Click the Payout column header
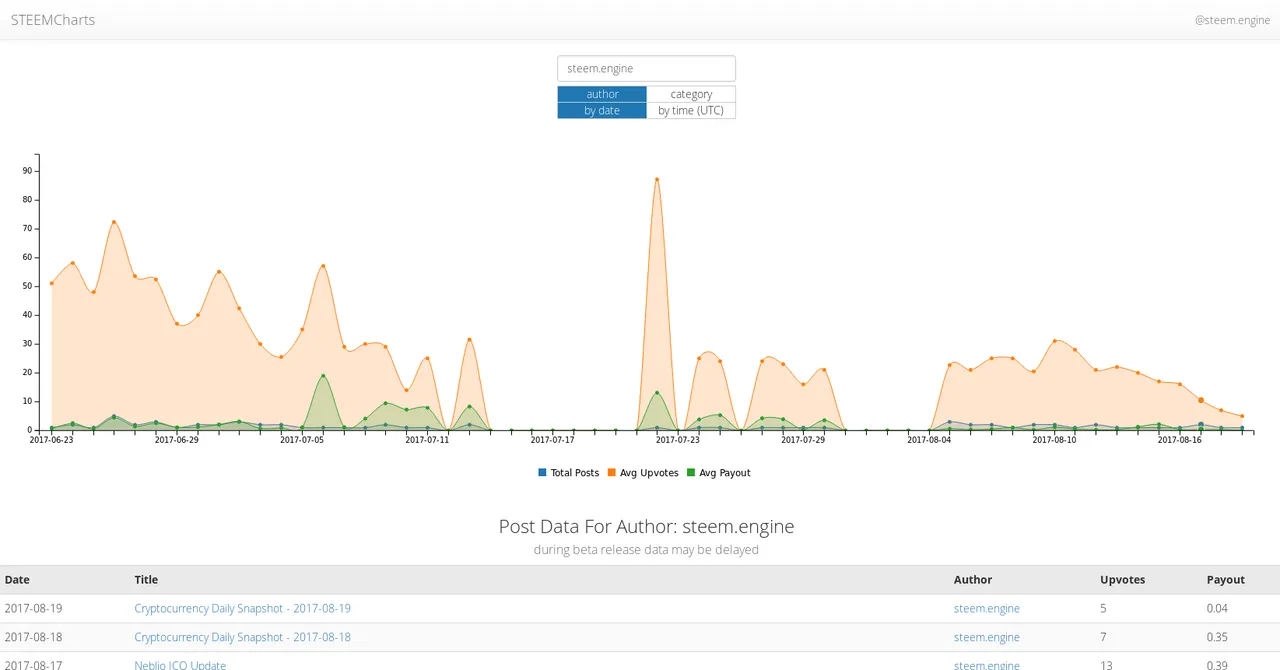 tap(1226, 579)
